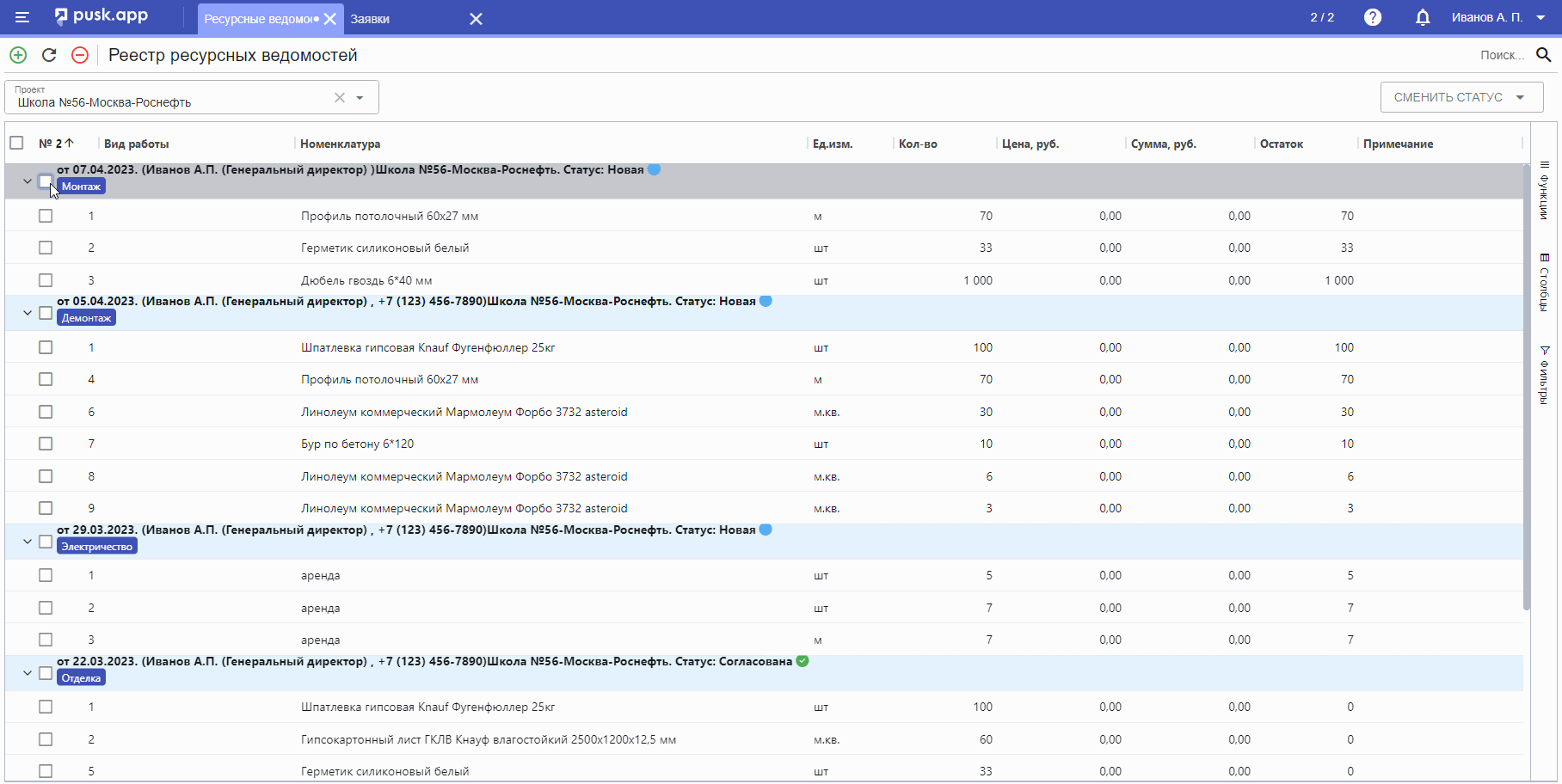Tick the 05.04.2023 Демонтаж group checkbox
This screenshot has height=784, width=1562.
(x=46, y=313)
